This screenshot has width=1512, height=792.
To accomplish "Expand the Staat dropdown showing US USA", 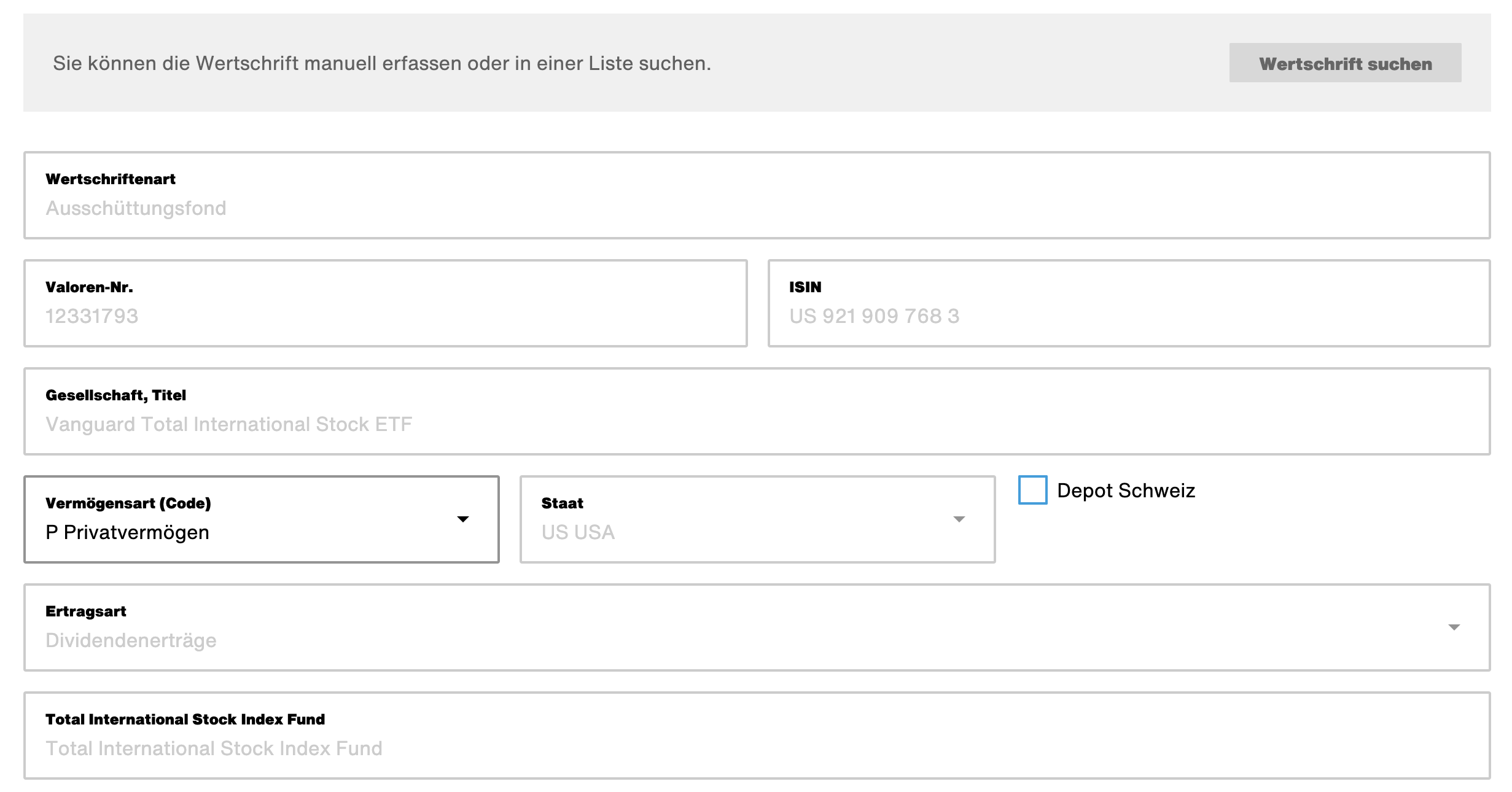I will [757, 519].
